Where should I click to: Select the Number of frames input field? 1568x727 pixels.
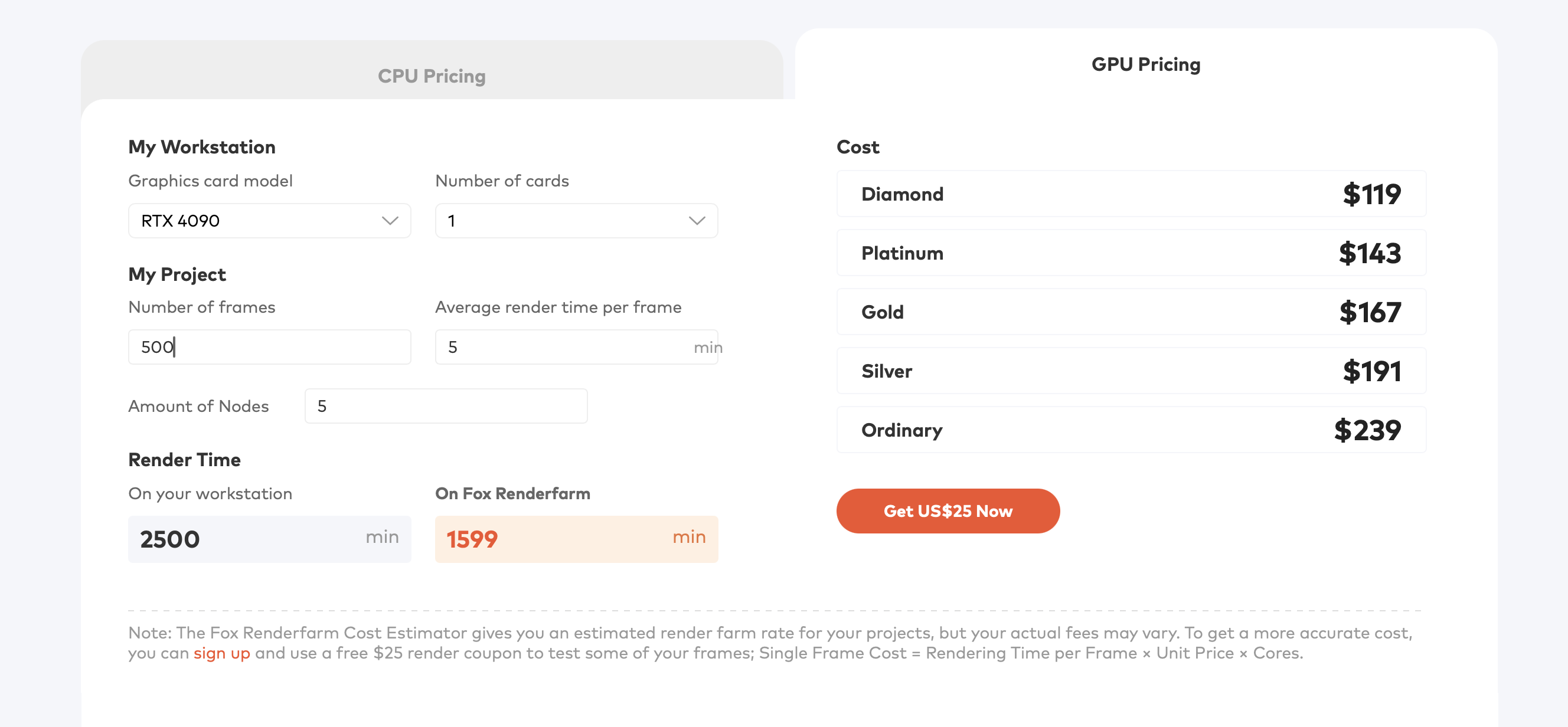(269, 346)
